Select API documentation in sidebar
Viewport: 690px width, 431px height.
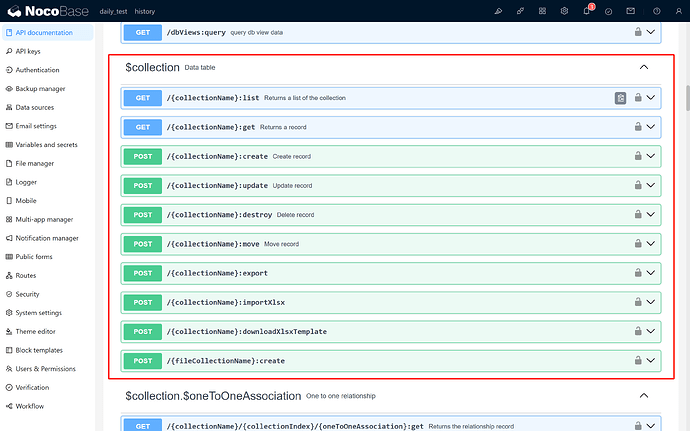click(48, 33)
